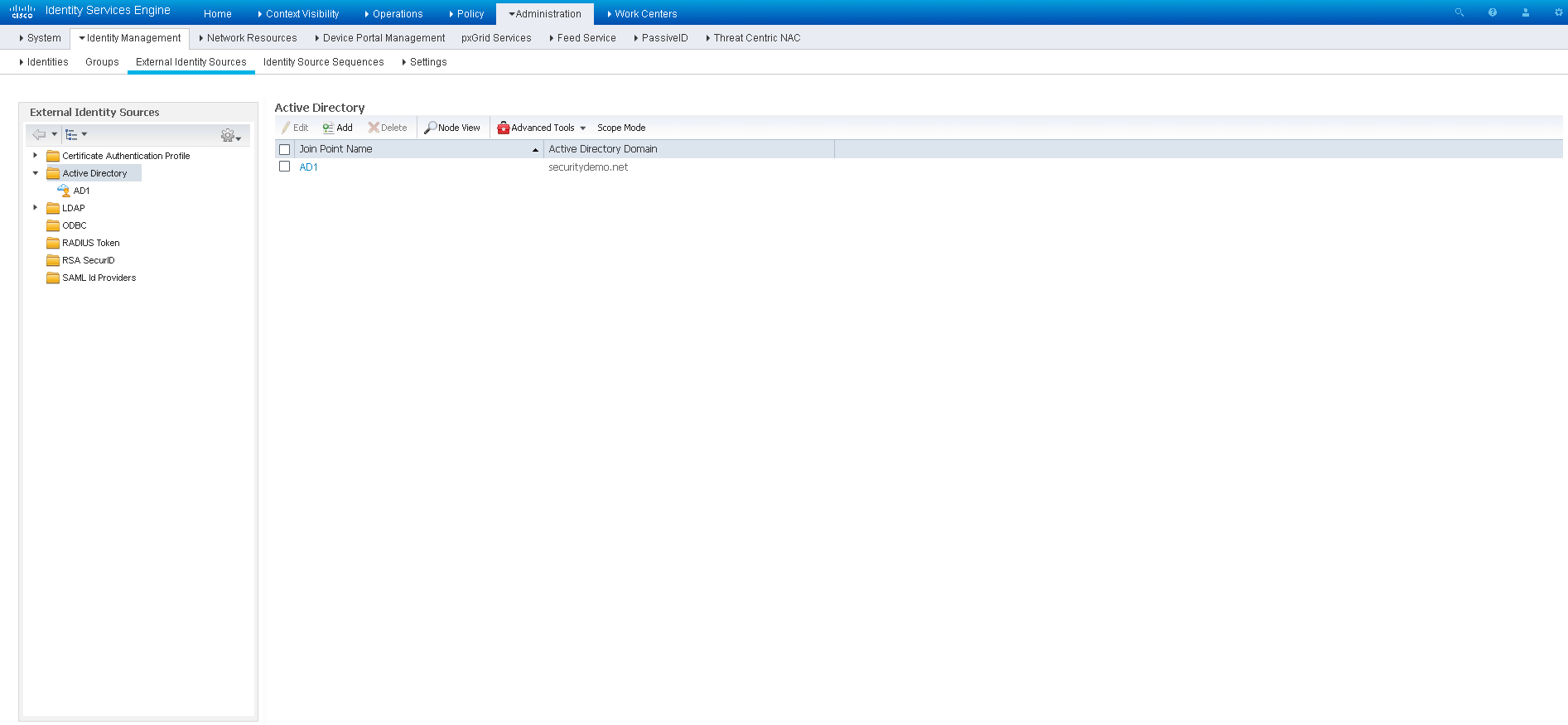Open the Advanced Tools dropdown arrow

(x=583, y=128)
